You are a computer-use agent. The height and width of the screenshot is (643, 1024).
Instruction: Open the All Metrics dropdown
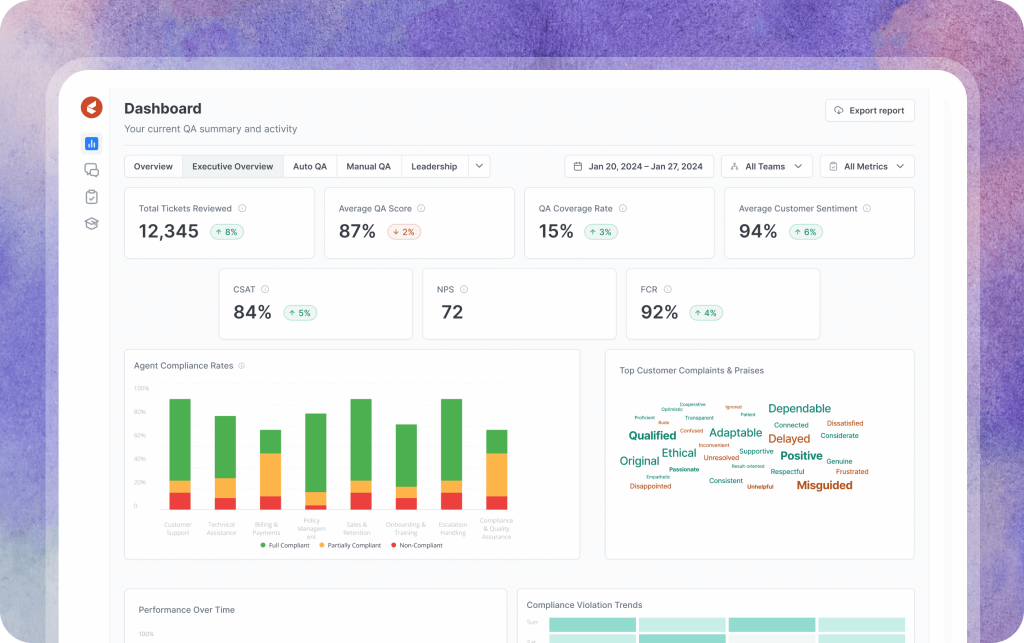coord(867,166)
